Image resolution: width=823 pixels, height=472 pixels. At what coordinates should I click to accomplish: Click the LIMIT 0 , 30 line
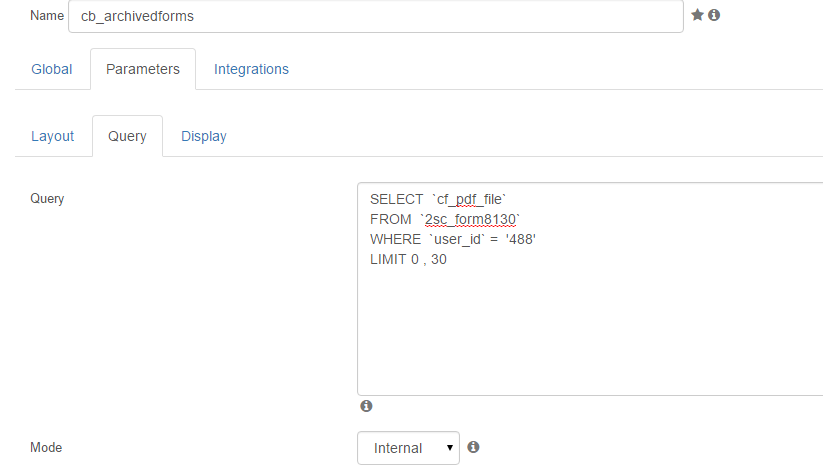[x=408, y=259]
